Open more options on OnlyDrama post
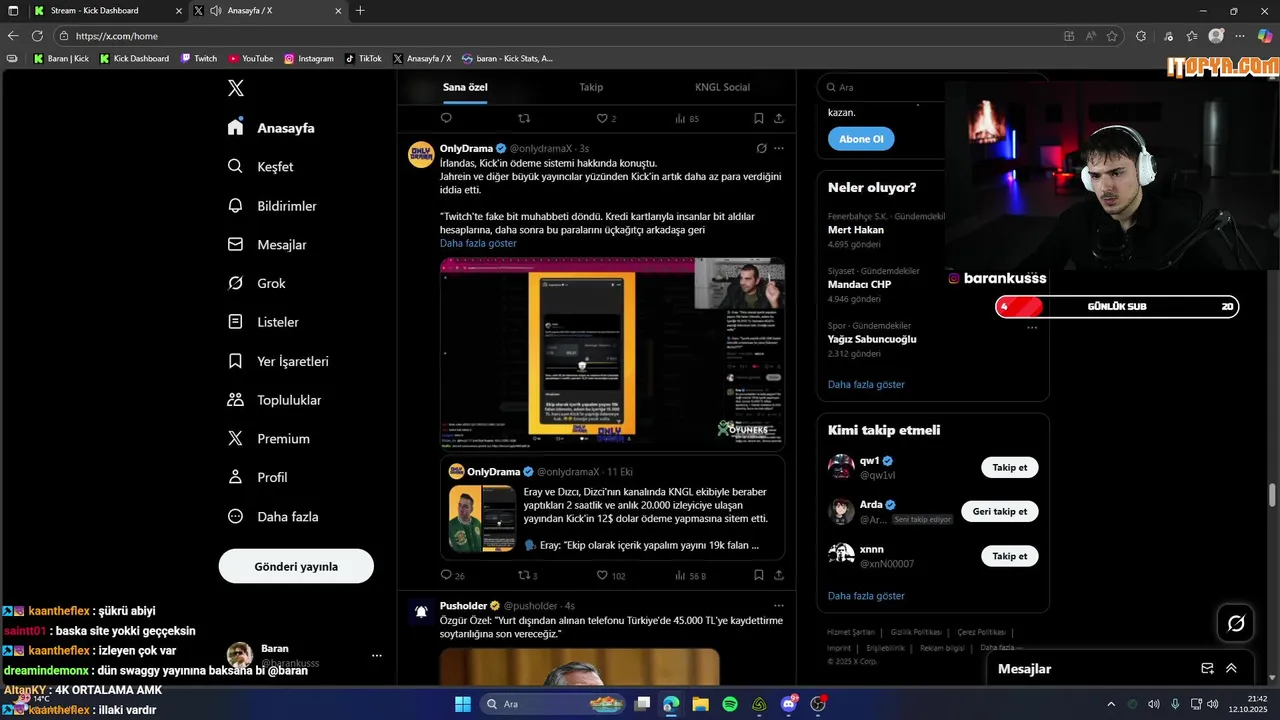 (779, 148)
